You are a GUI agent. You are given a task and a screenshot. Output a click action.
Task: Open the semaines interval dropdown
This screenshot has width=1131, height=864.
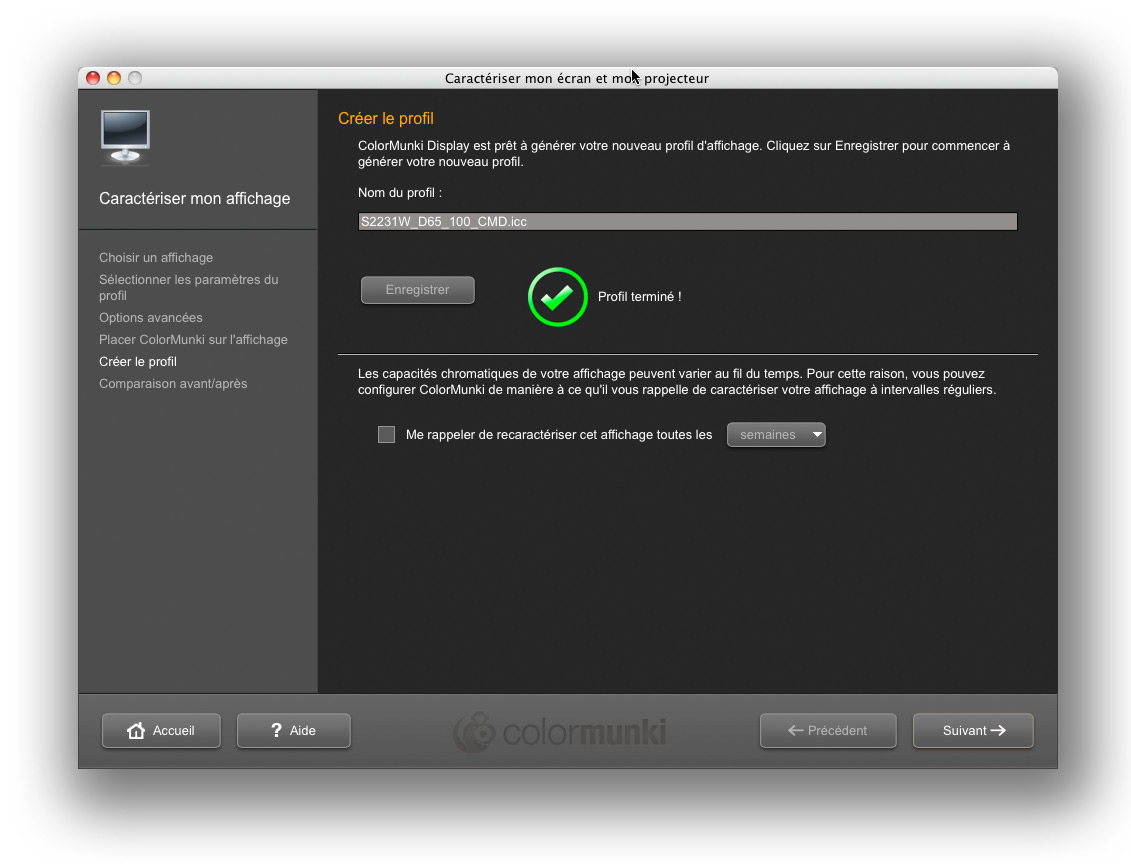click(776, 435)
